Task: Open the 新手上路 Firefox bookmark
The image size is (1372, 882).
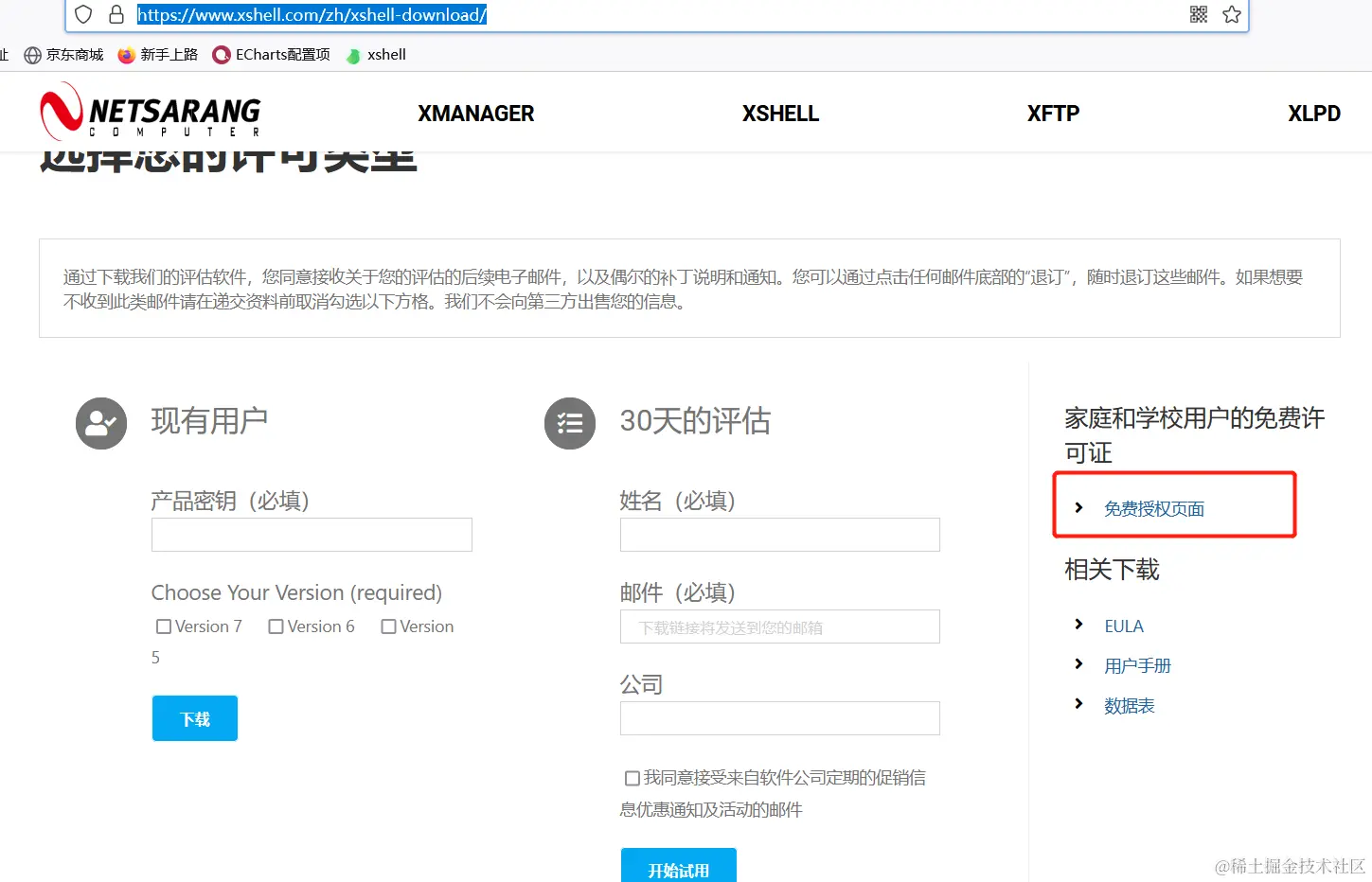Action: pyautogui.click(x=158, y=55)
